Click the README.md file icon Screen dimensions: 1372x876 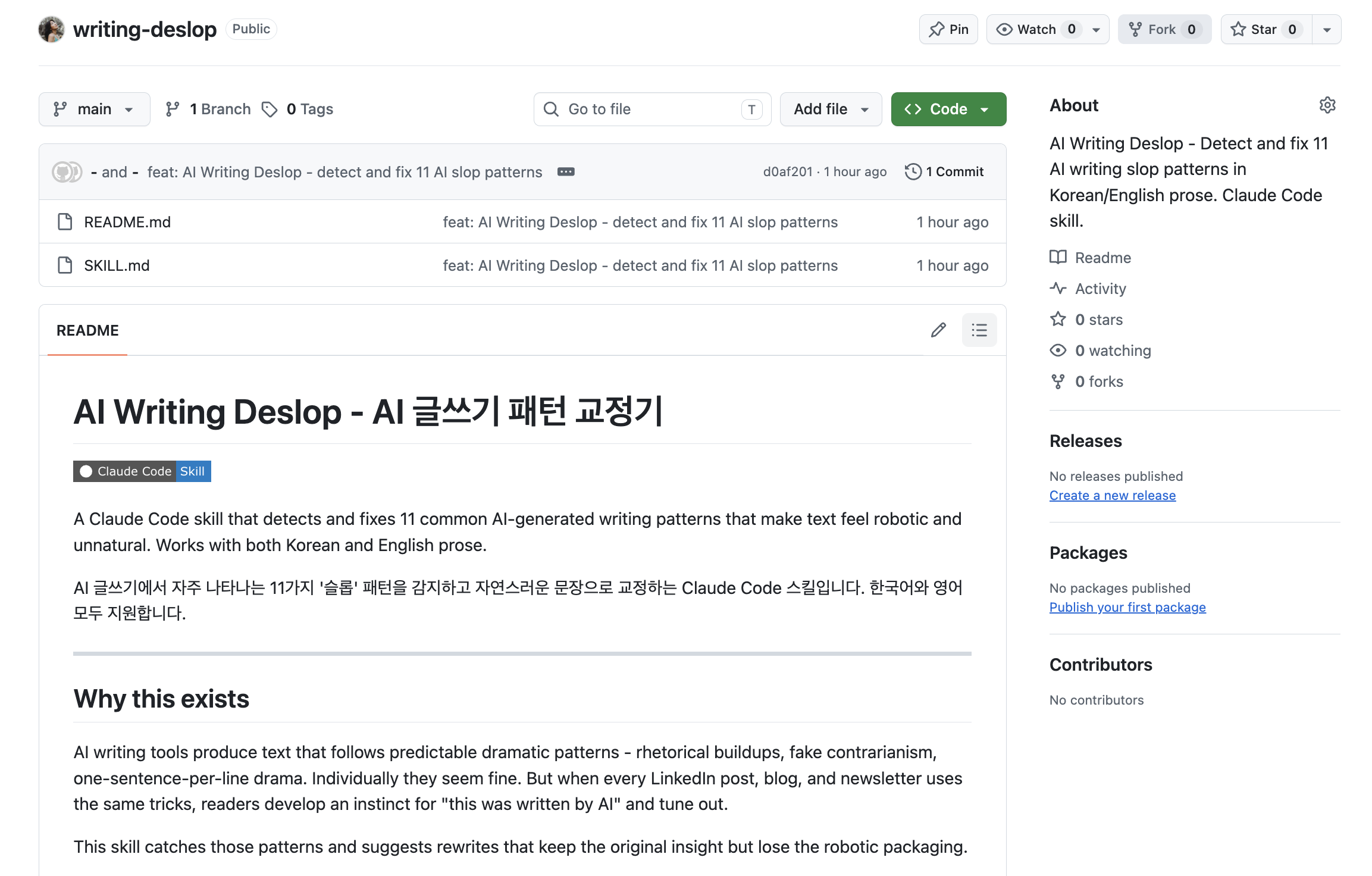(x=65, y=222)
